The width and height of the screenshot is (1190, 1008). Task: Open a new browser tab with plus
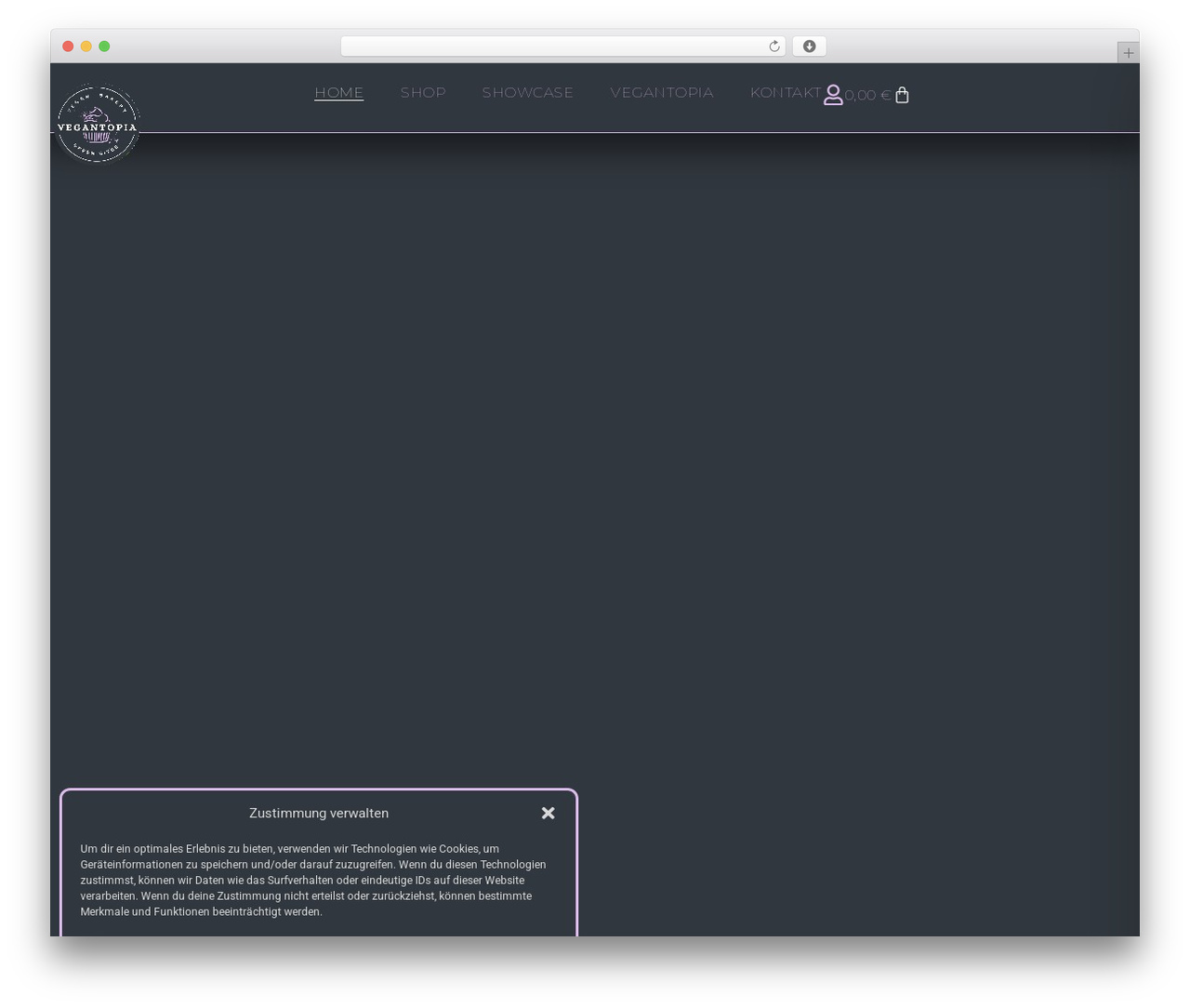[1128, 53]
